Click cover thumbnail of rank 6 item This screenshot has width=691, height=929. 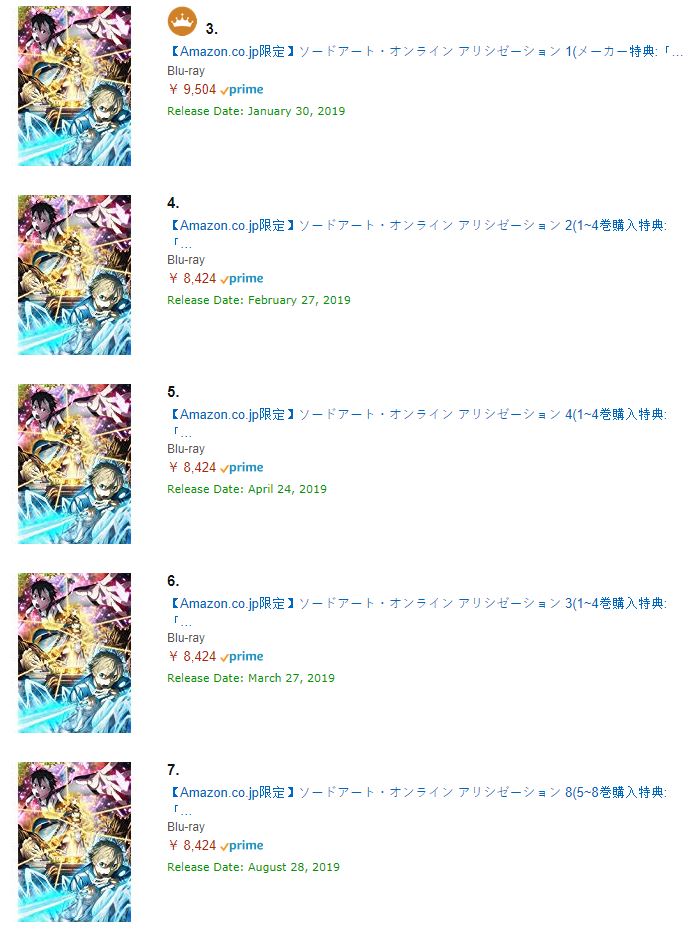pos(74,653)
